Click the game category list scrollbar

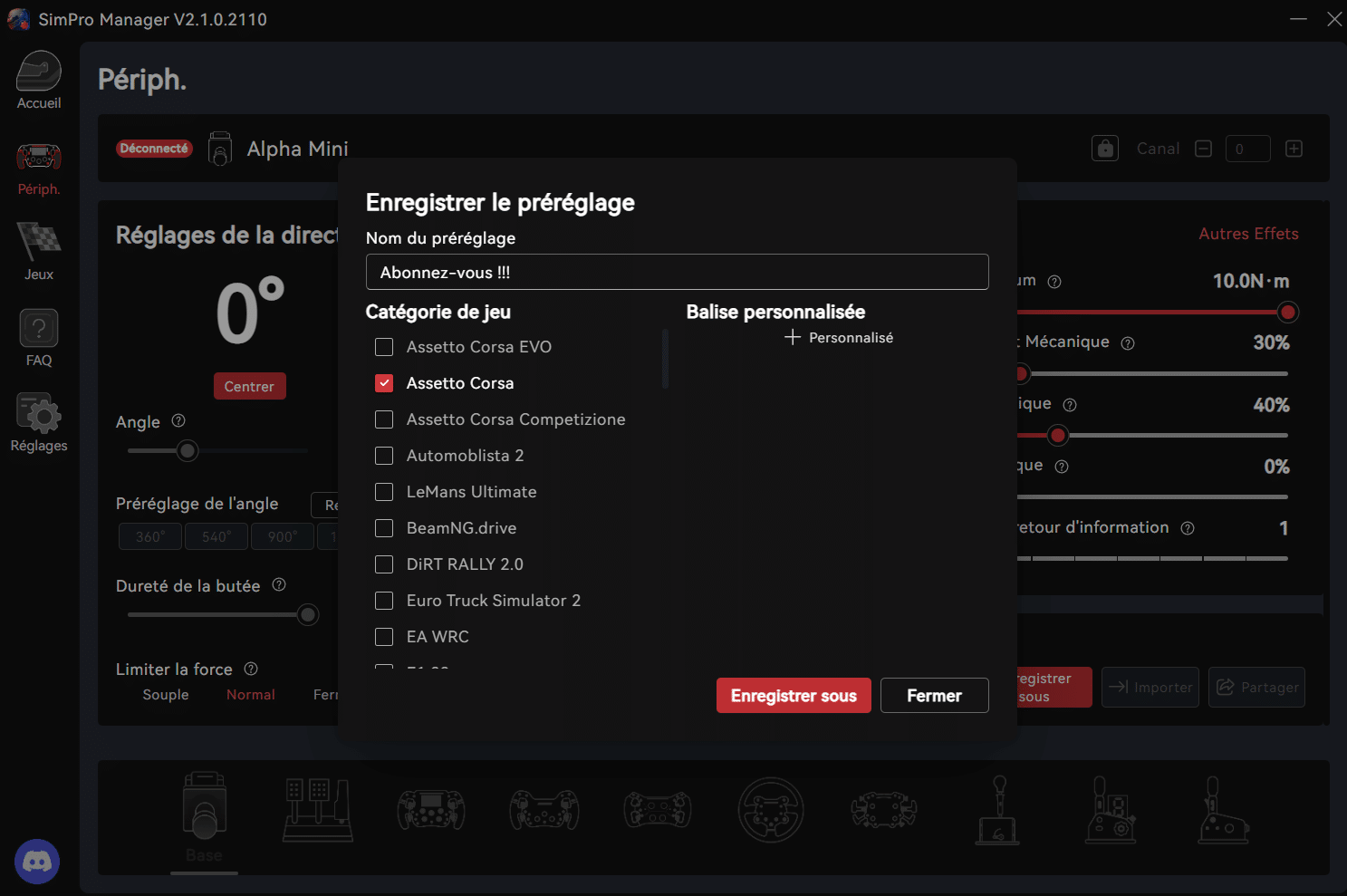[x=666, y=358]
